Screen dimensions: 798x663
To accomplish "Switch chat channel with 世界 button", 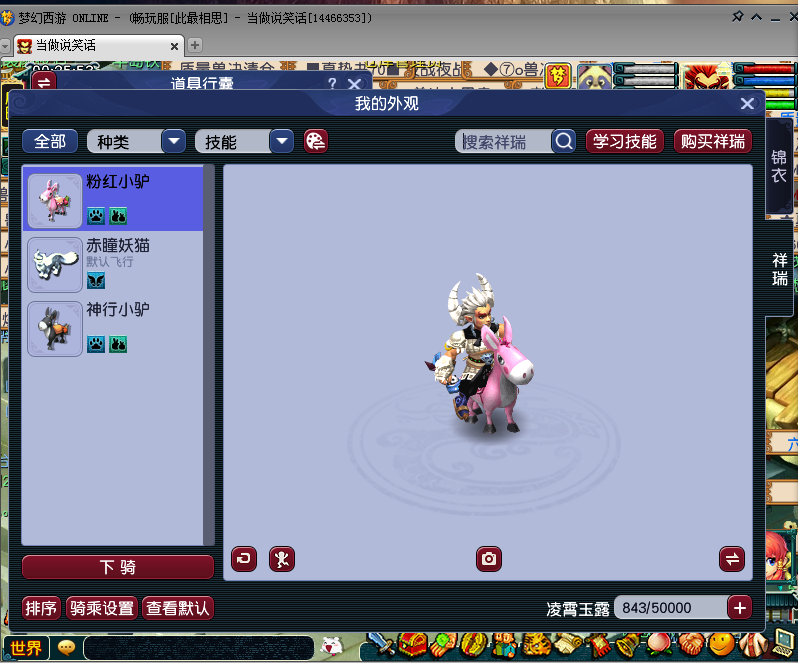I will tap(26, 648).
